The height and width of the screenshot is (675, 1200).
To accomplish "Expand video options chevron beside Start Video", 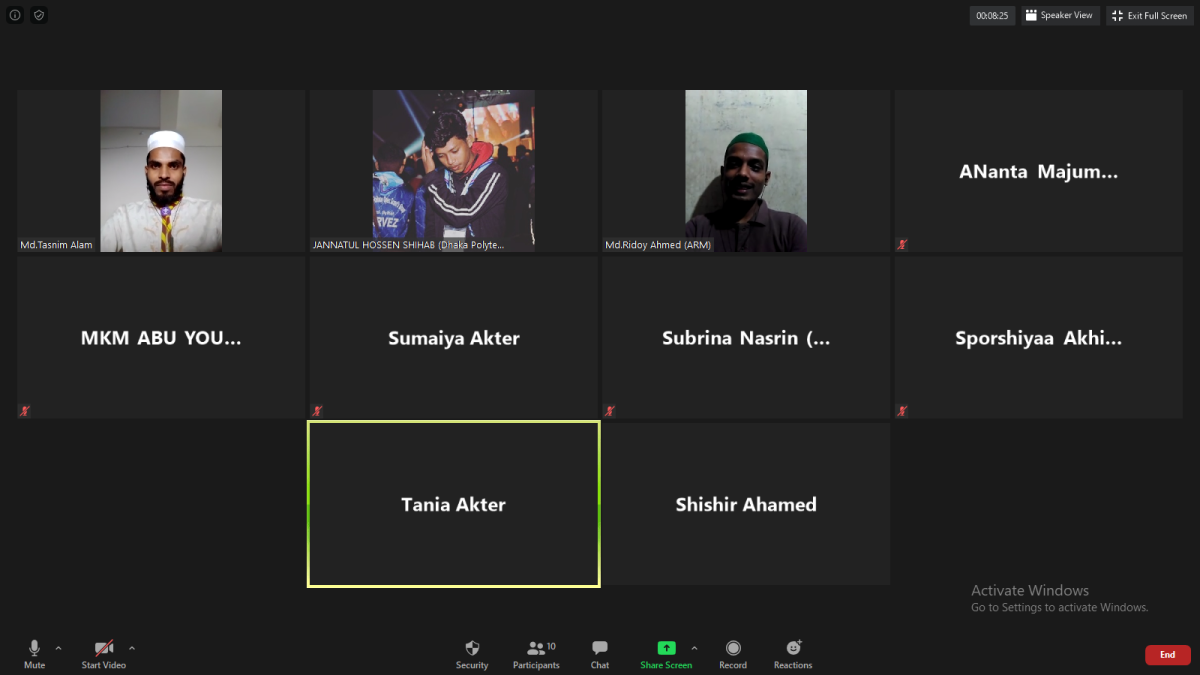I will click(x=131, y=647).
